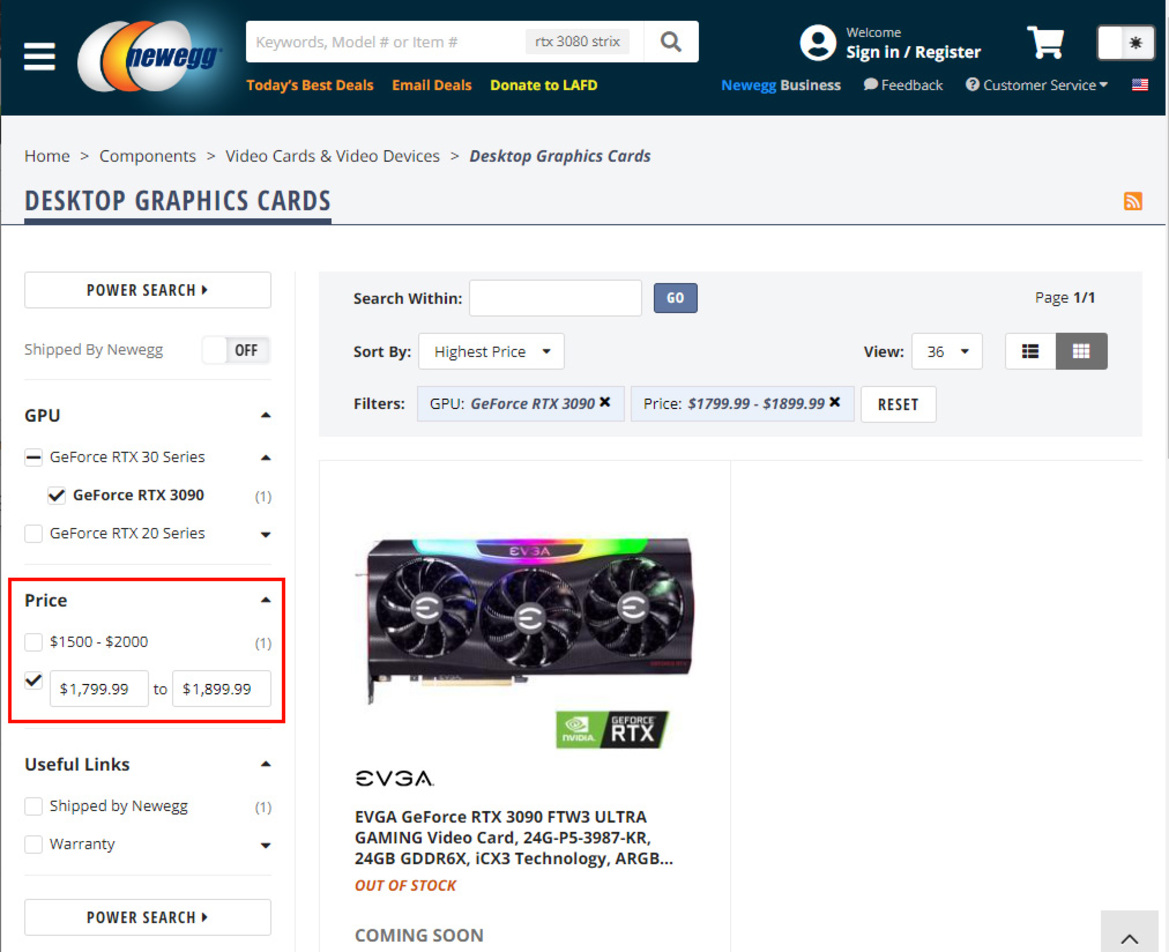
Task: Collapse the GeForce RTX 30 Series list
Action: (x=265, y=458)
